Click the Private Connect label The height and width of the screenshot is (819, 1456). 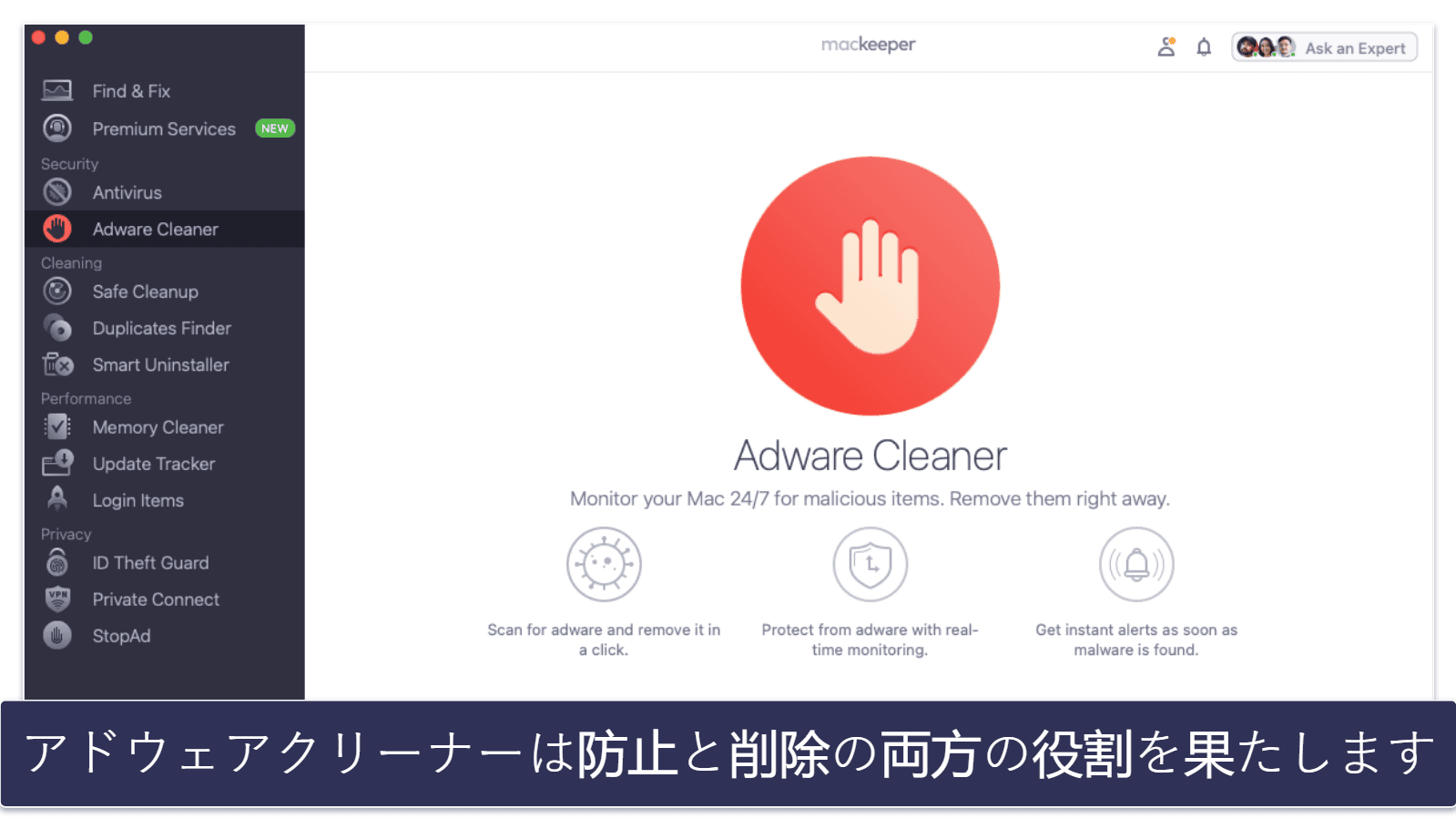pos(156,599)
